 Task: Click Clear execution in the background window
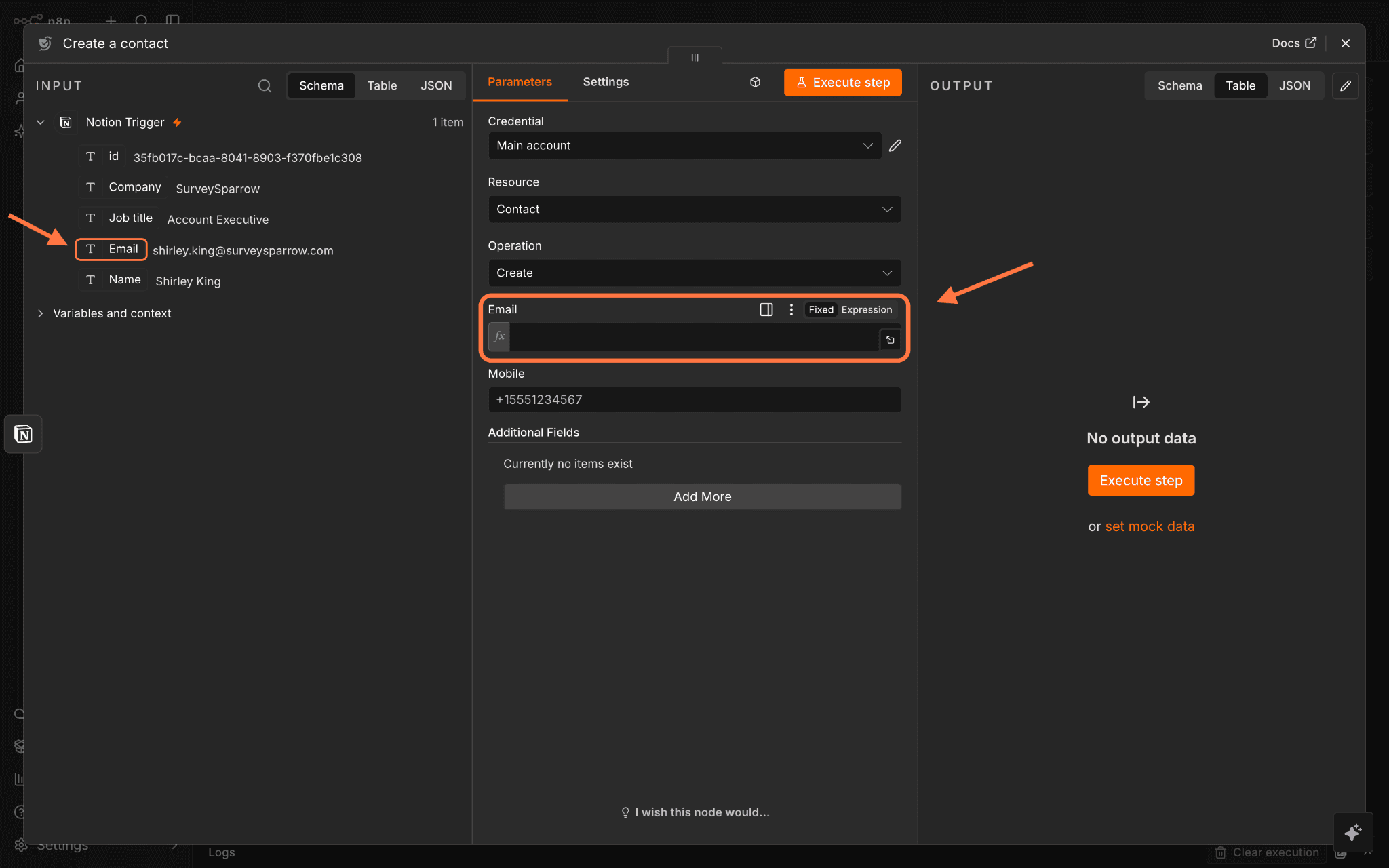pyautogui.click(x=1267, y=853)
